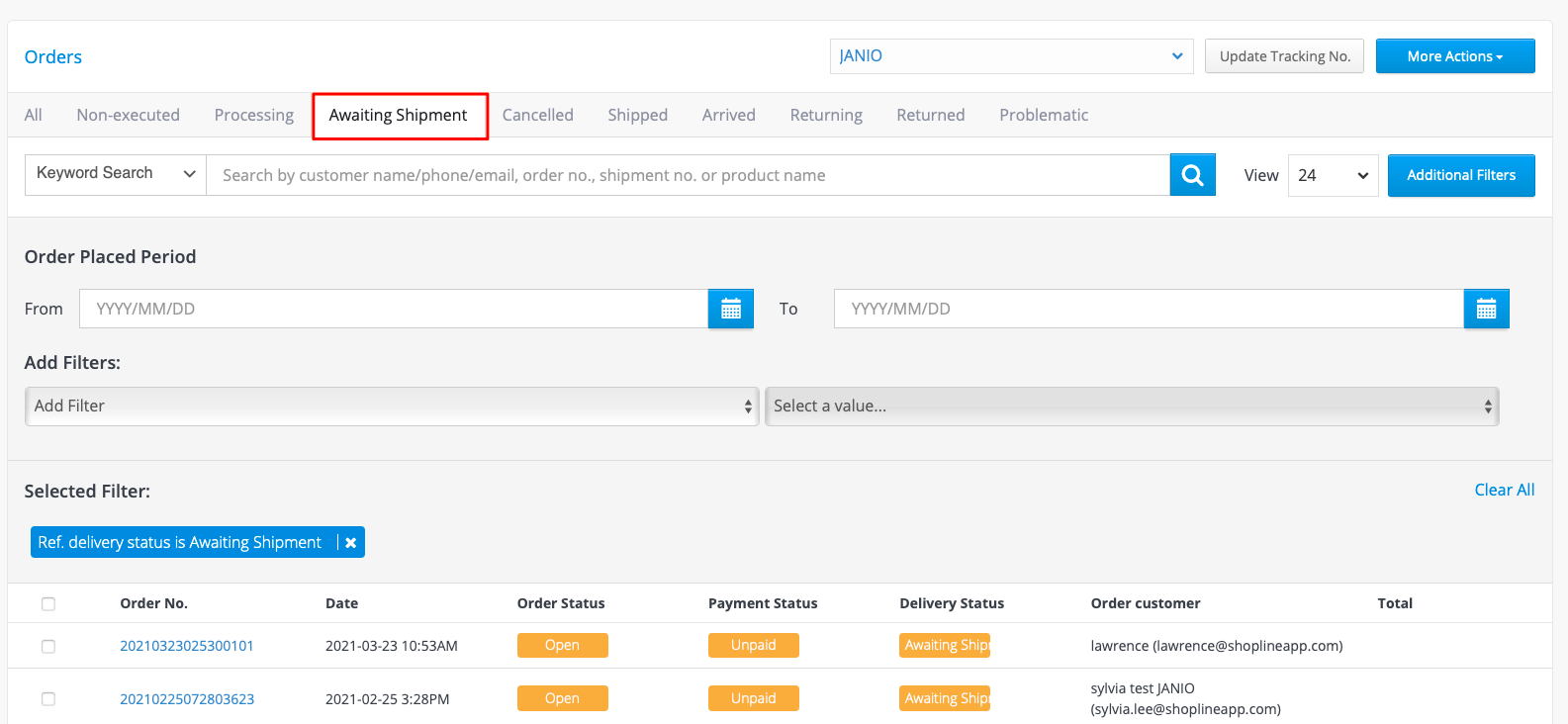
Task: Switch to the Non-executed tab
Action: point(129,115)
